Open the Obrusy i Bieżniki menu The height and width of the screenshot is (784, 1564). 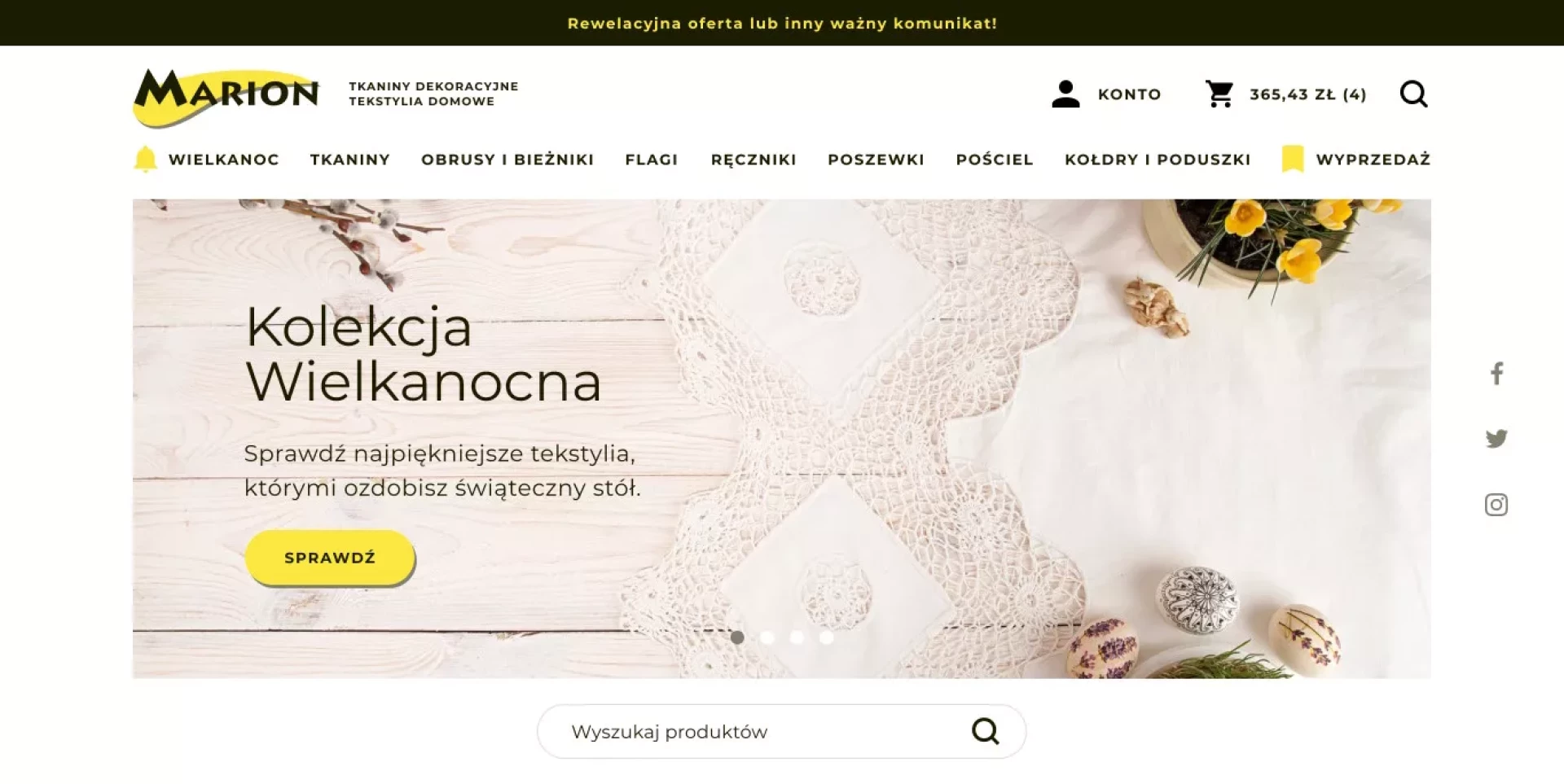click(507, 160)
